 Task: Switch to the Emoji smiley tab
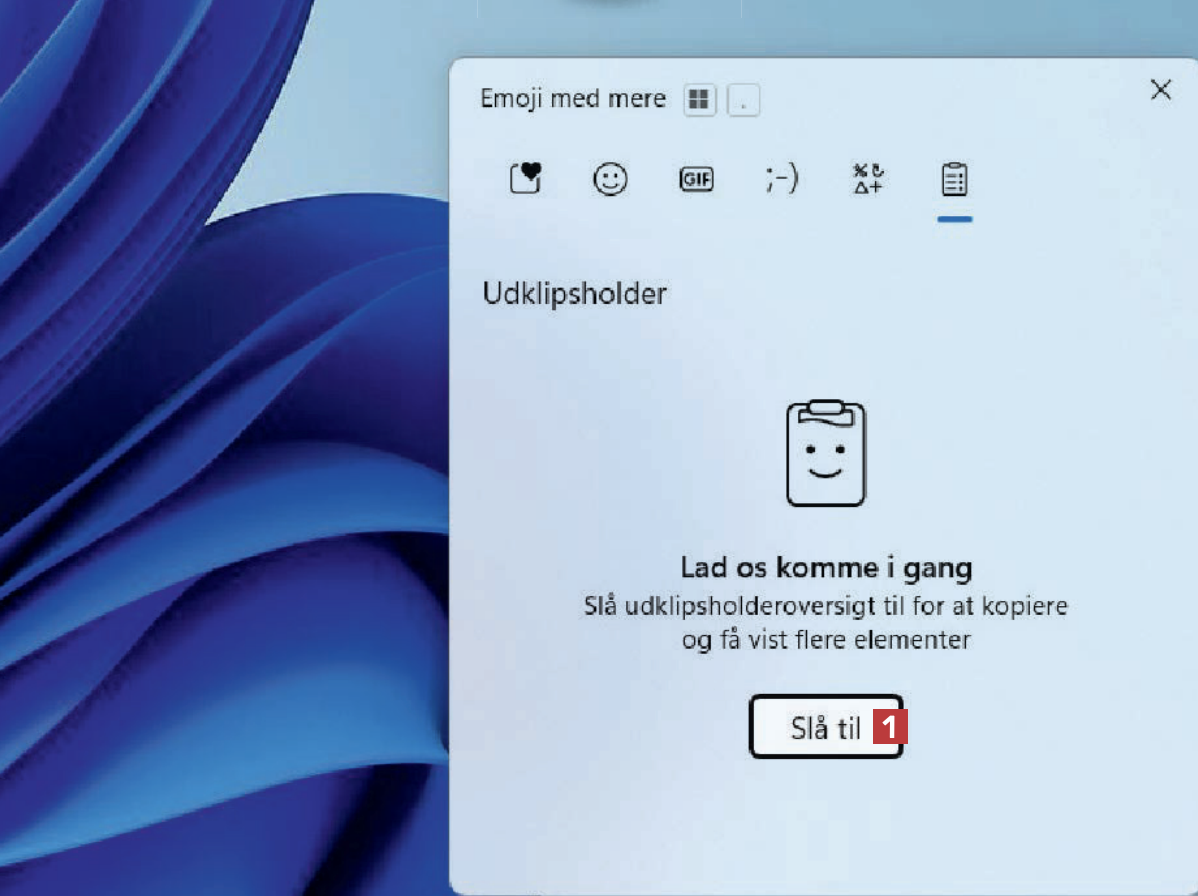click(610, 180)
